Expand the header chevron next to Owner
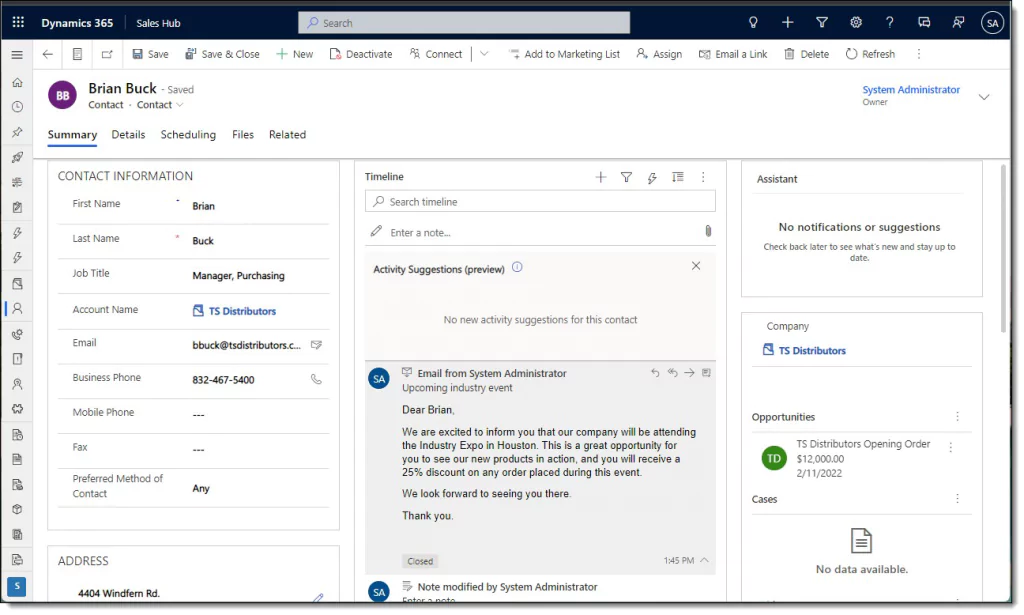Screen dimensions: 1024x615 coord(984,97)
